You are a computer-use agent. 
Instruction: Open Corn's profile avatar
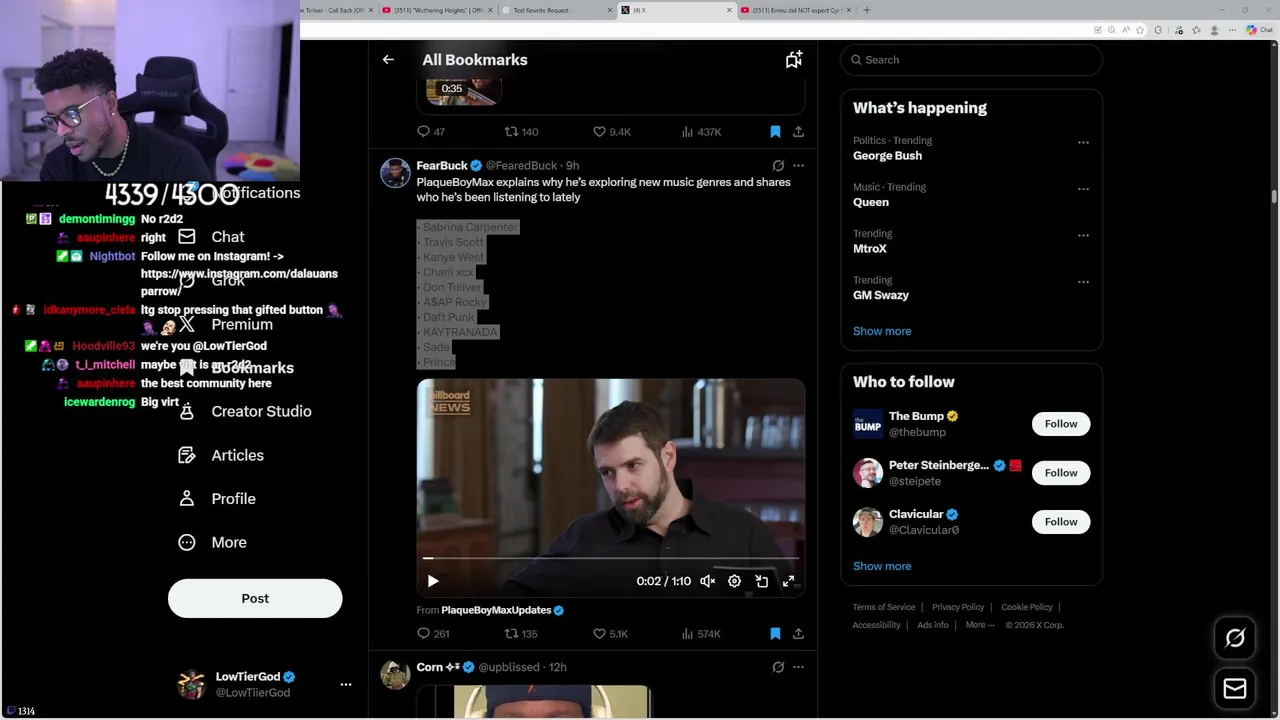pos(395,675)
